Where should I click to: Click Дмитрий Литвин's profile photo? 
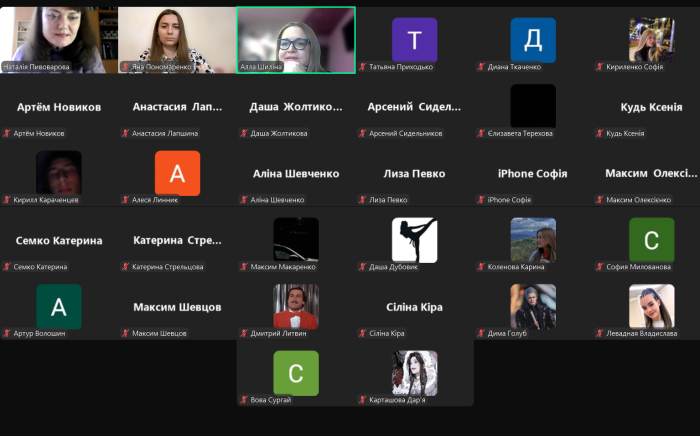pyautogui.click(x=296, y=306)
